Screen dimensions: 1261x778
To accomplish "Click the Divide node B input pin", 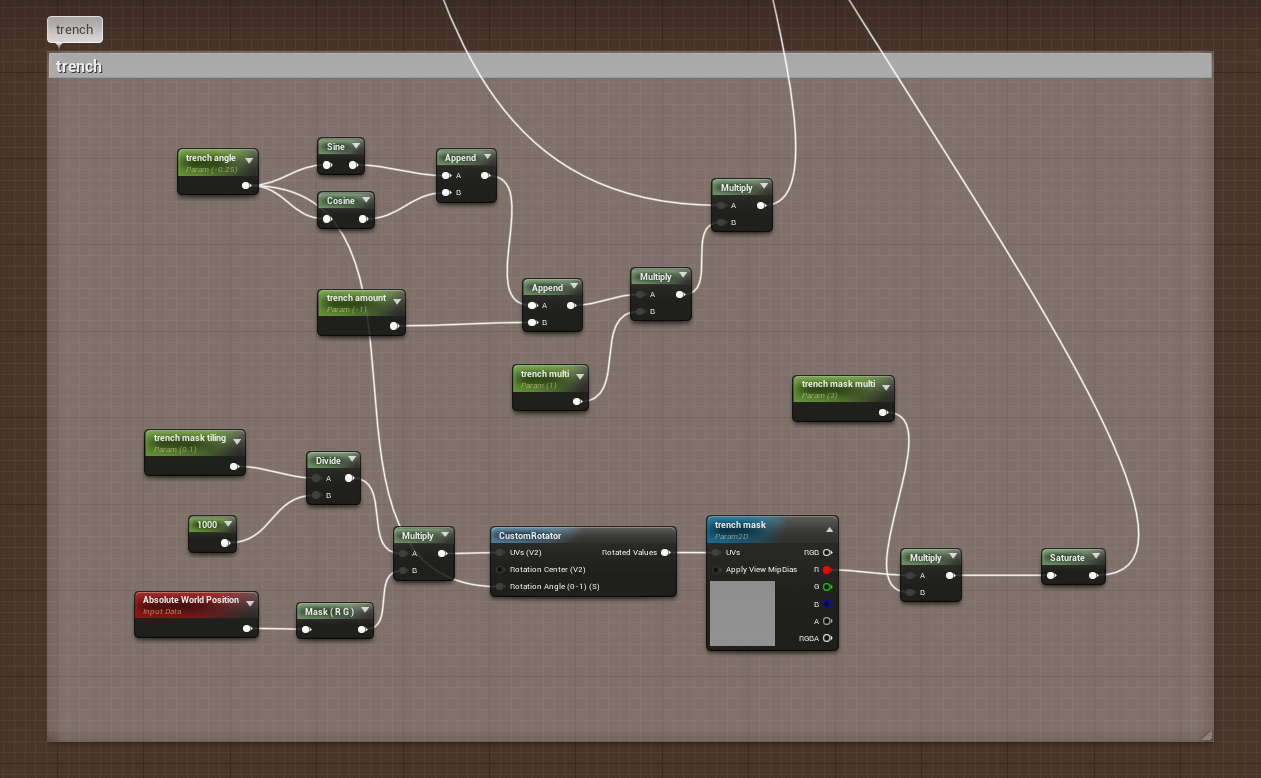I will 317,495.
